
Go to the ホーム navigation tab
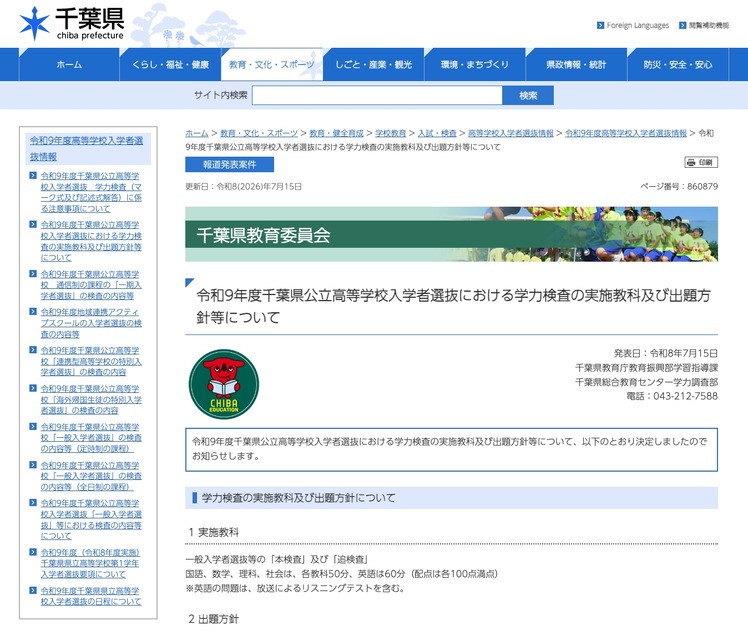click(69, 64)
